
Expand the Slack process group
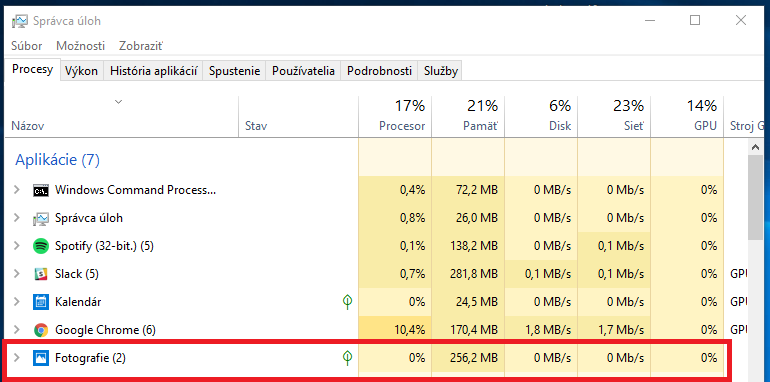point(17,274)
